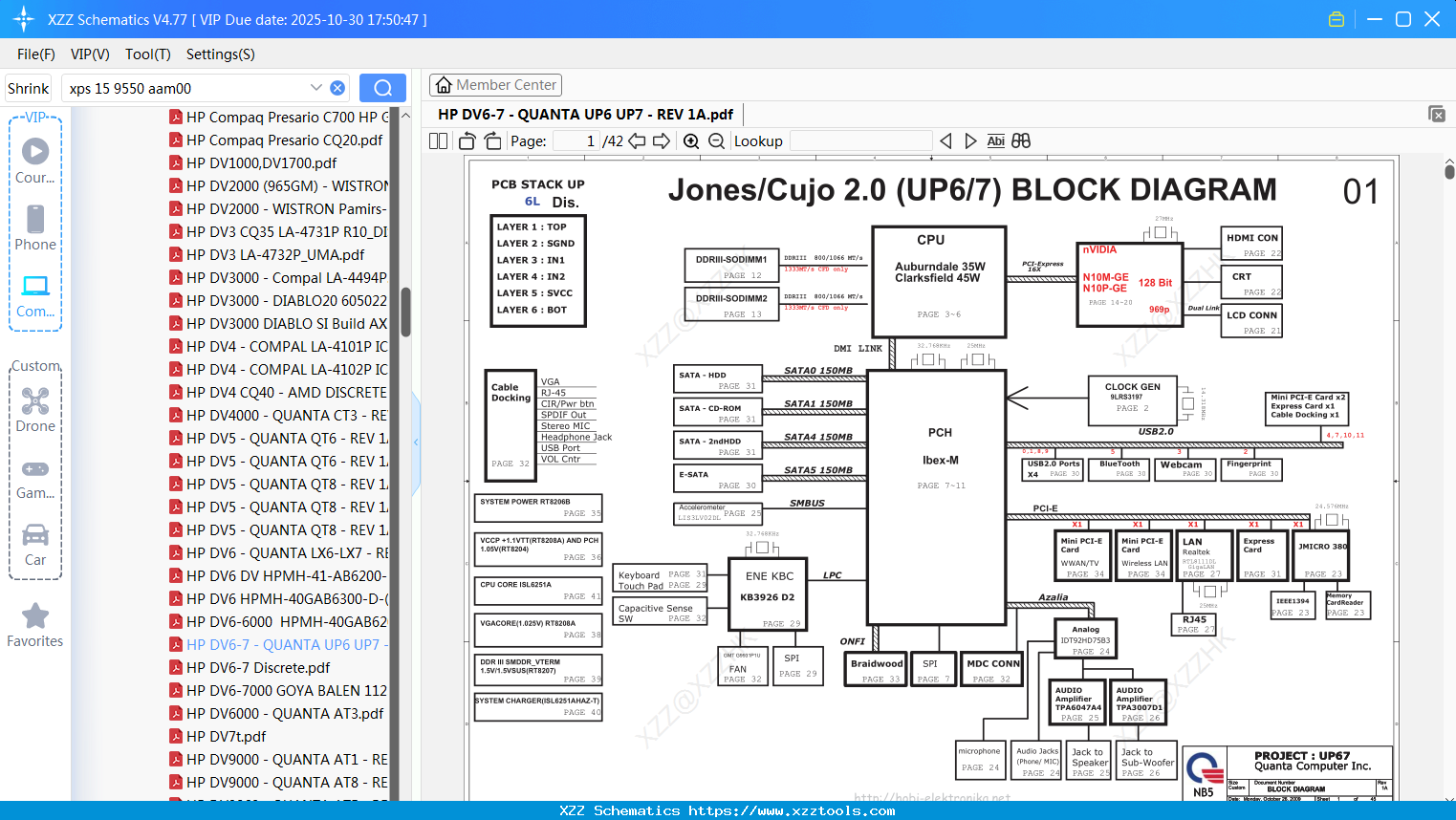Open HP DV6 DV HPMH-41-AB6200 file
Viewport: 1456px width, 820px height.
click(x=278, y=575)
